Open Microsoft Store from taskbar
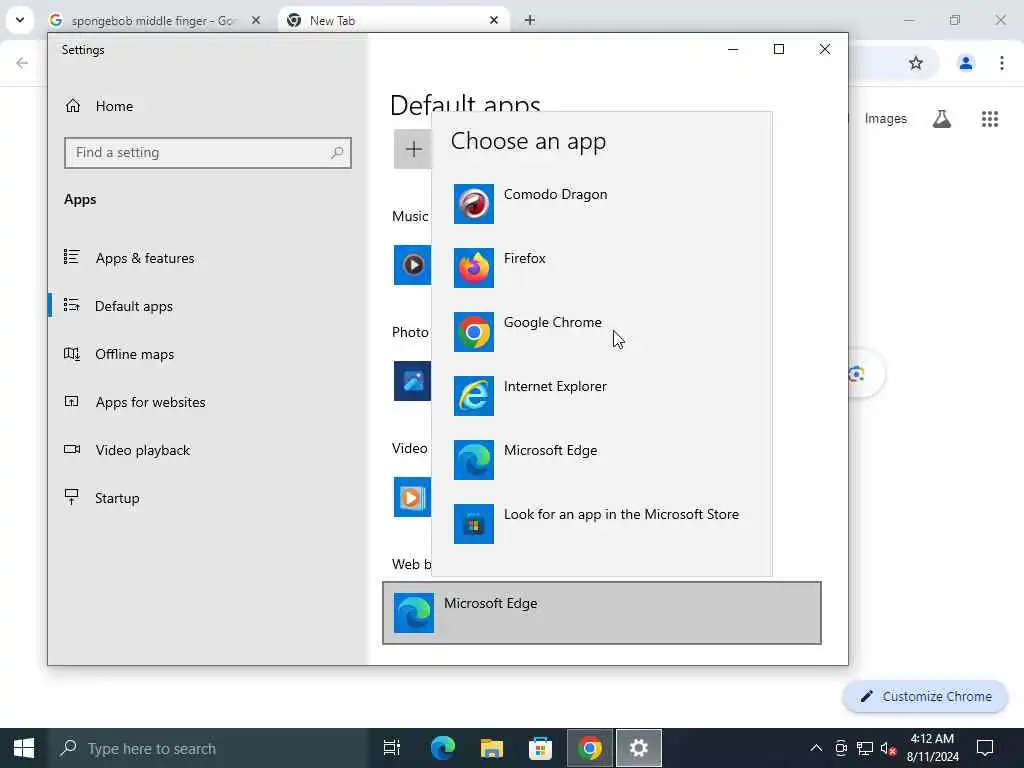Viewport: 1024px width, 768px height. click(540, 748)
